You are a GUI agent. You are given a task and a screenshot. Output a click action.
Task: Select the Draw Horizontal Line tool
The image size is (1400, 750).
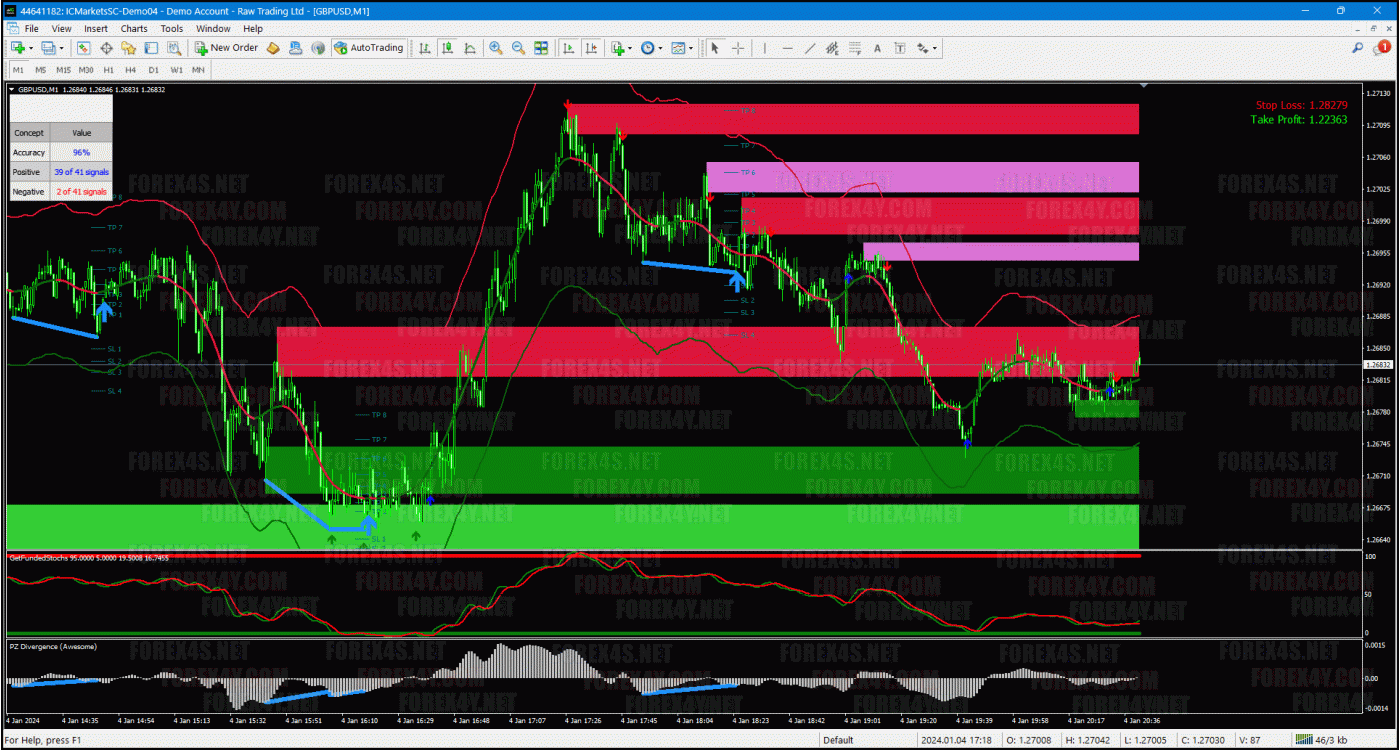click(x=787, y=47)
